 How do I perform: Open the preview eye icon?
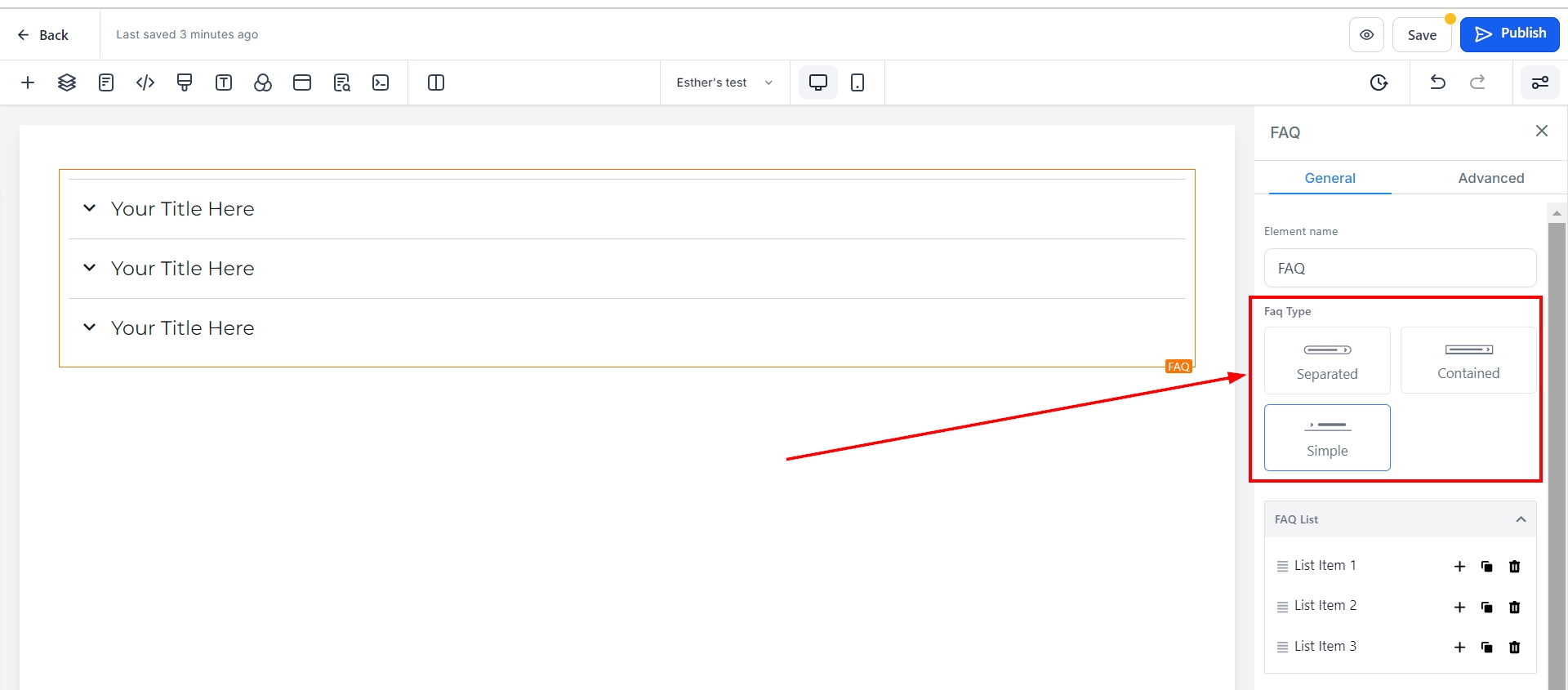[x=1366, y=35]
